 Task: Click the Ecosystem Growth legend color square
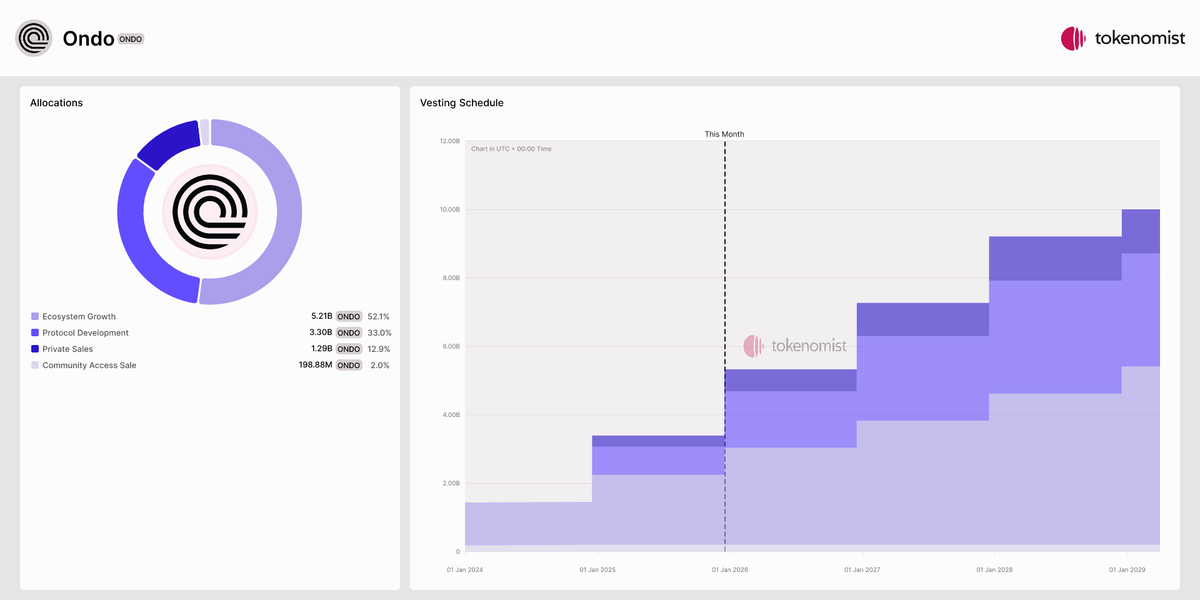[35, 316]
